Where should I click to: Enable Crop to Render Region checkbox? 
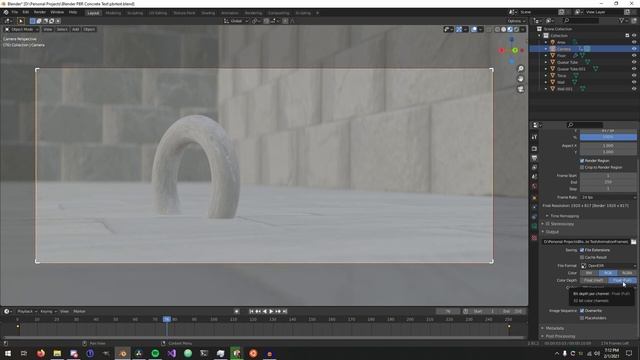(x=582, y=167)
